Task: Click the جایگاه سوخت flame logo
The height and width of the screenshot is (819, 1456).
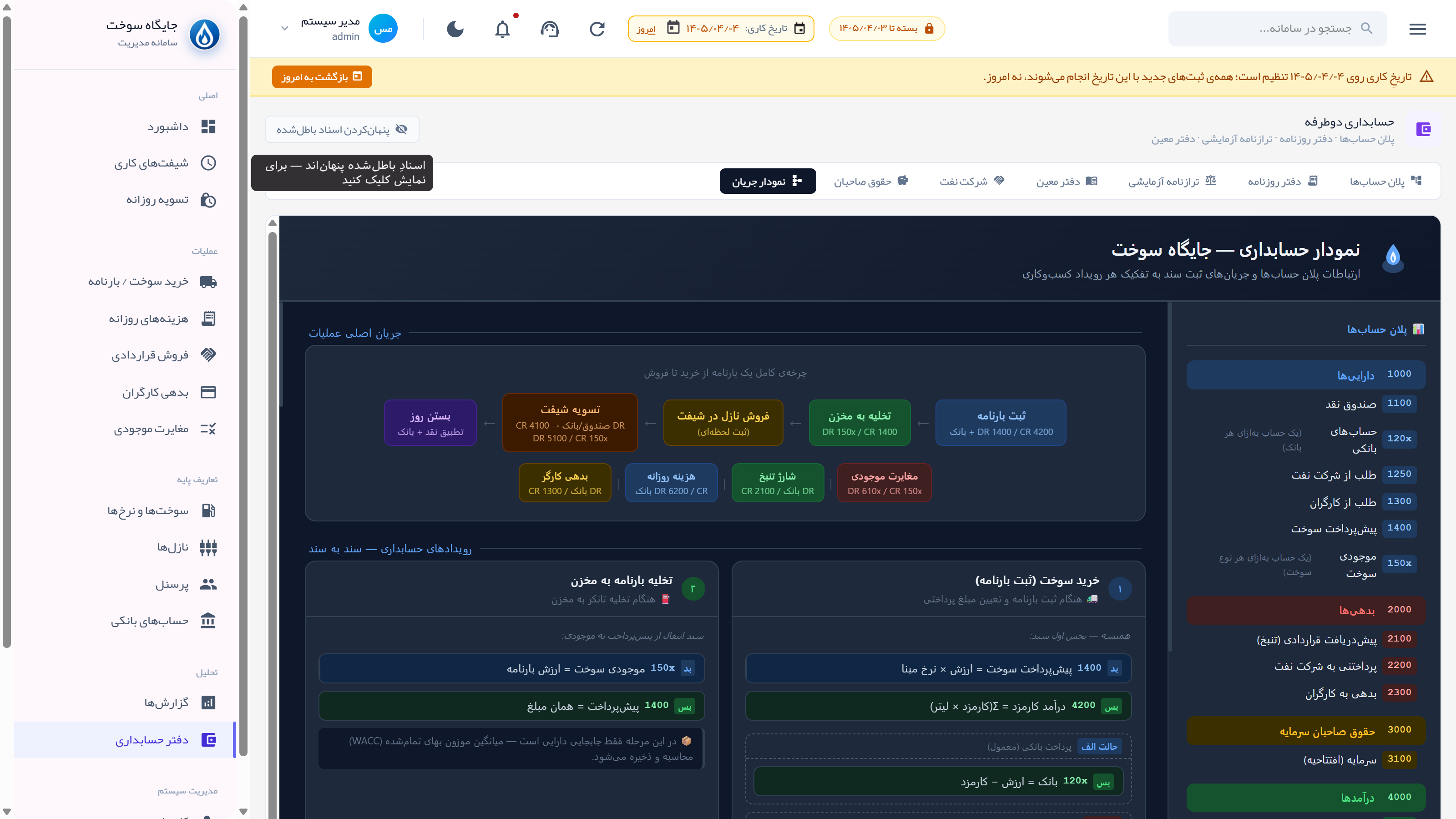Action: click(204, 34)
